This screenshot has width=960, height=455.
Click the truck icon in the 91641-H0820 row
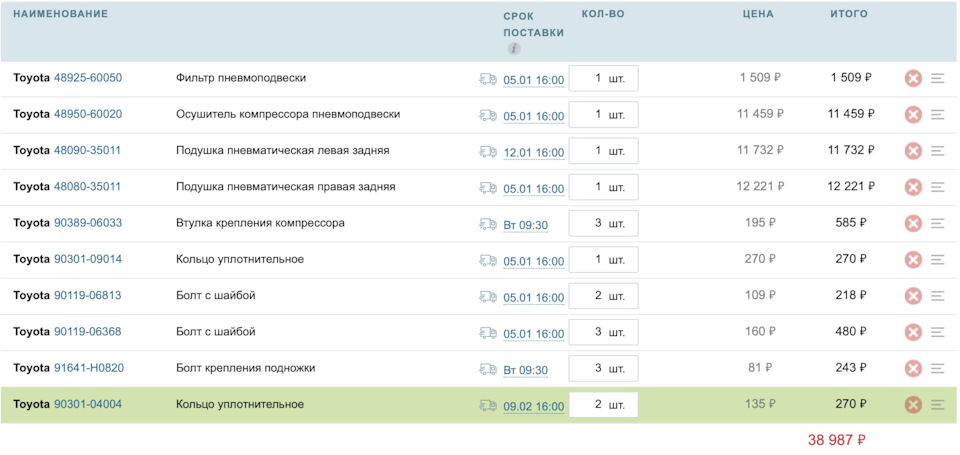click(488, 369)
